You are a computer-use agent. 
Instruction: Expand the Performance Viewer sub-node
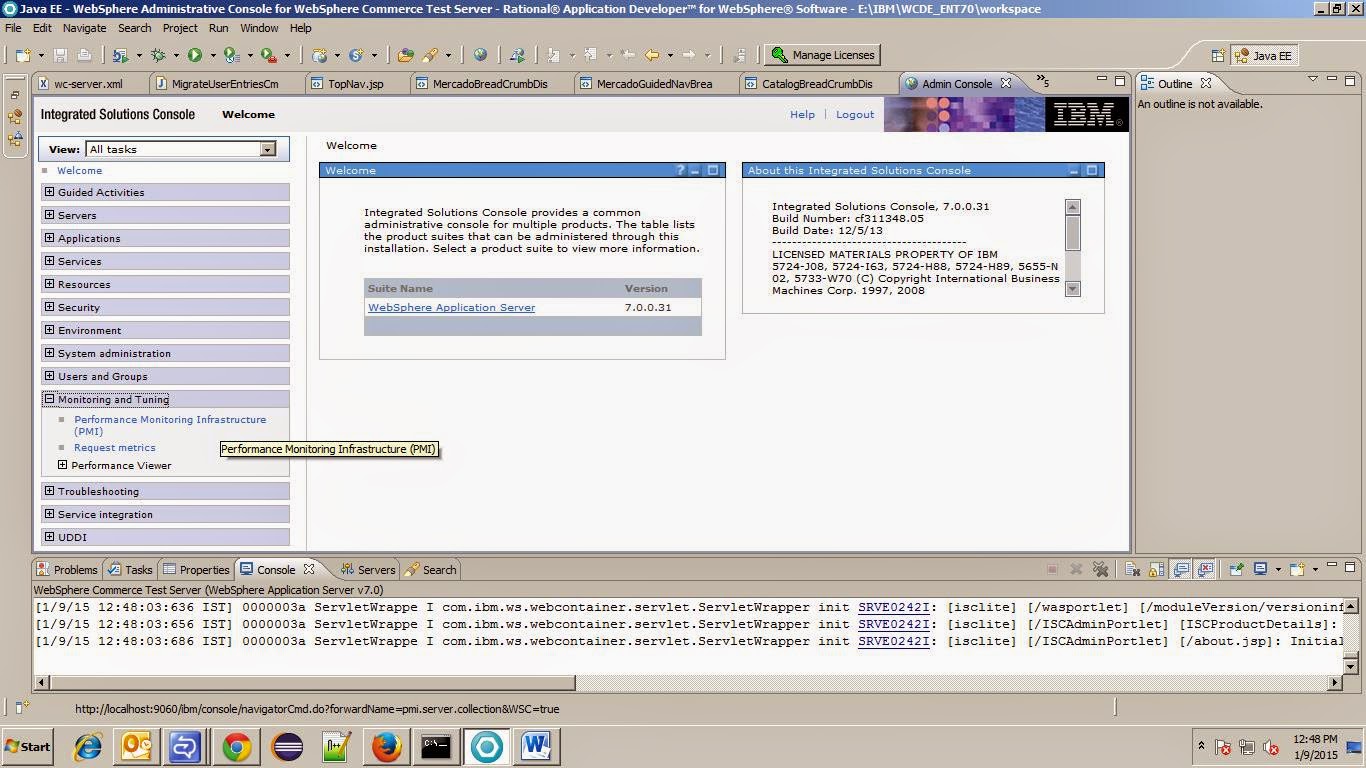(62, 465)
